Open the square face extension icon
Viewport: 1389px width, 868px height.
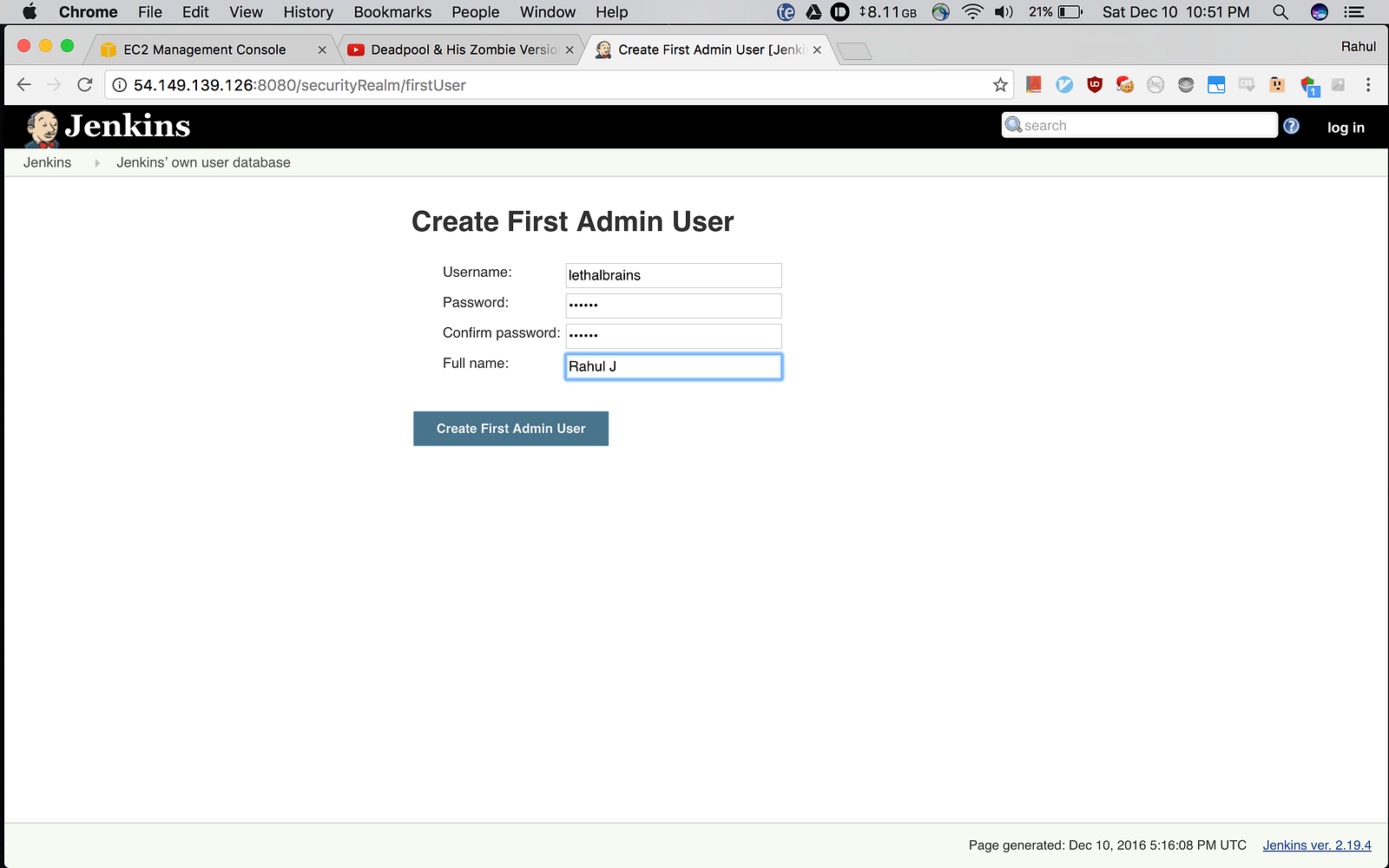tap(1277, 84)
